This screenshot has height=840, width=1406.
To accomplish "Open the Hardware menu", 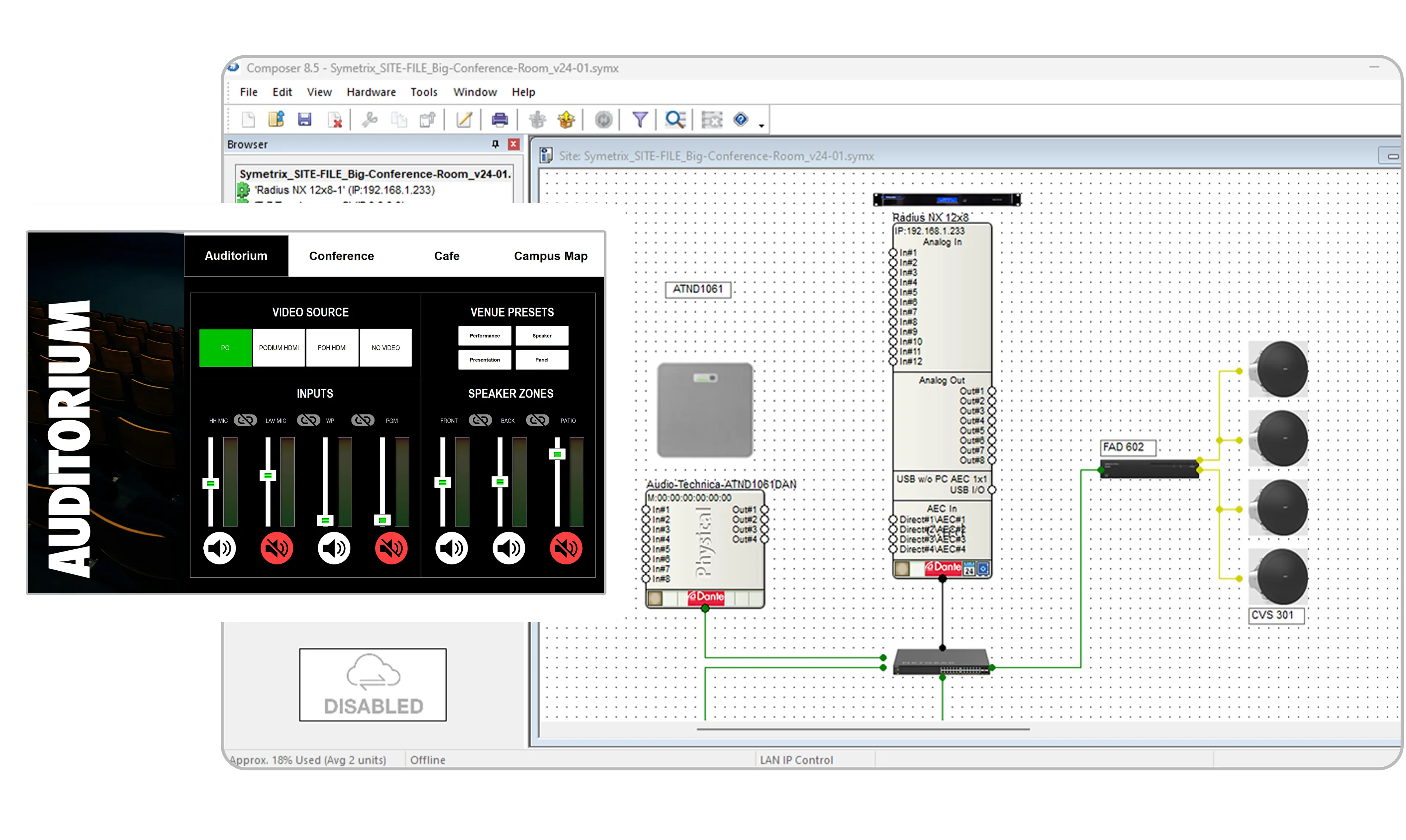I will (x=371, y=92).
